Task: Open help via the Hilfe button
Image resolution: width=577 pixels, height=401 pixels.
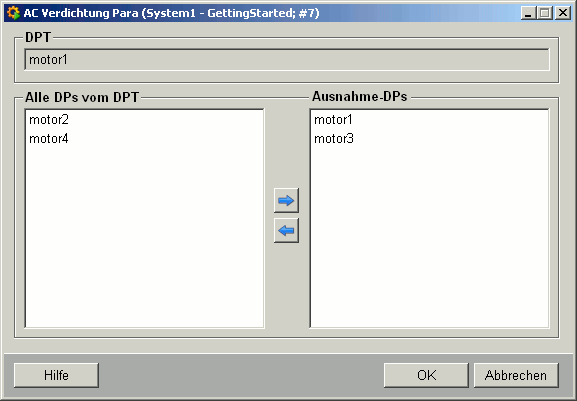Action: tap(56, 375)
